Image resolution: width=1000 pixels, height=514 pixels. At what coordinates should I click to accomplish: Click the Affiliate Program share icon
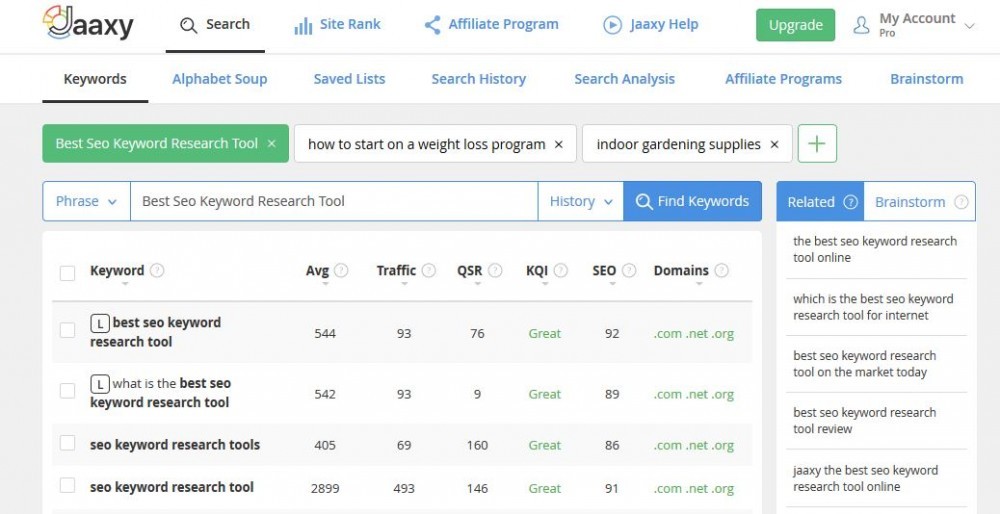pyautogui.click(x=432, y=25)
